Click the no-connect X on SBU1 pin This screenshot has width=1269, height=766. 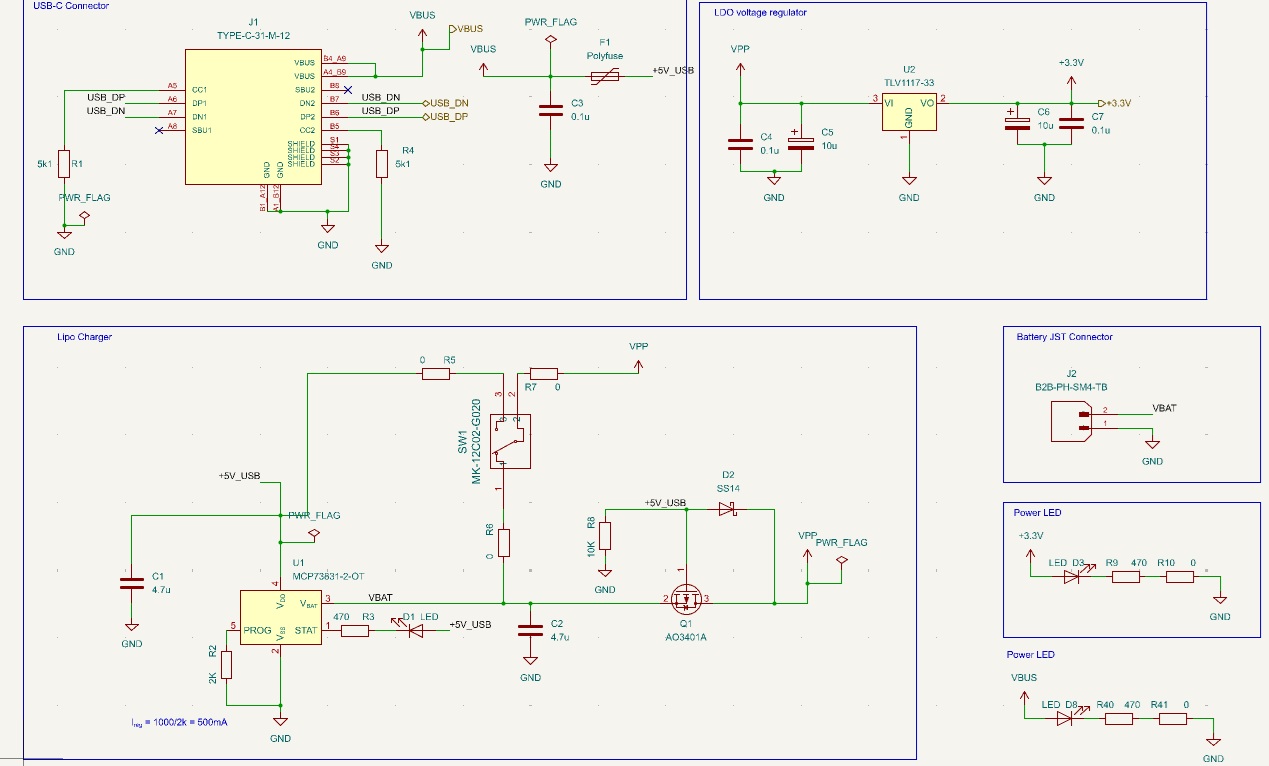point(158,131)
